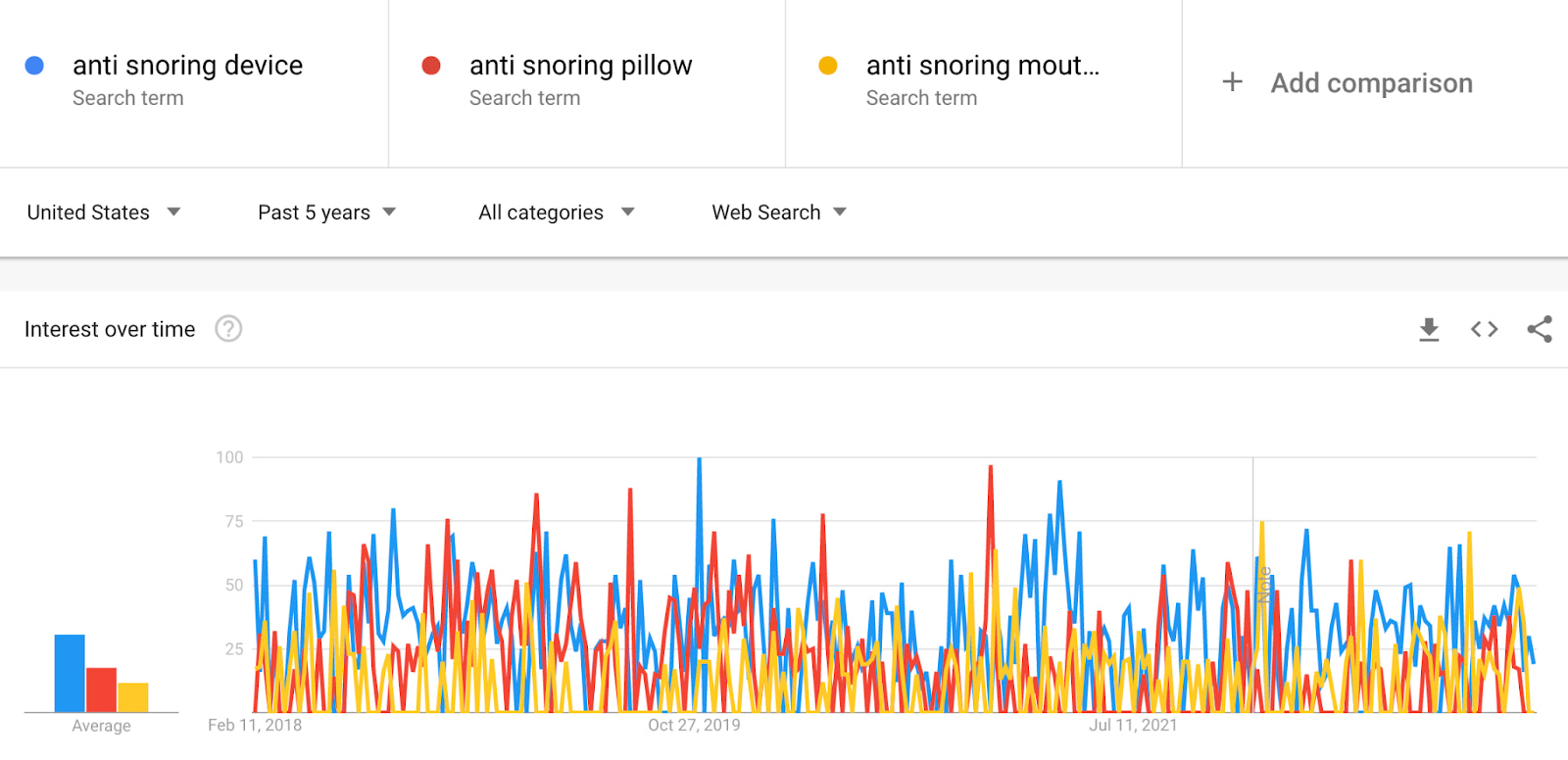Screen dimensions: 1568x760
Task: Click the yellow average bar
Action: [135, 695]
